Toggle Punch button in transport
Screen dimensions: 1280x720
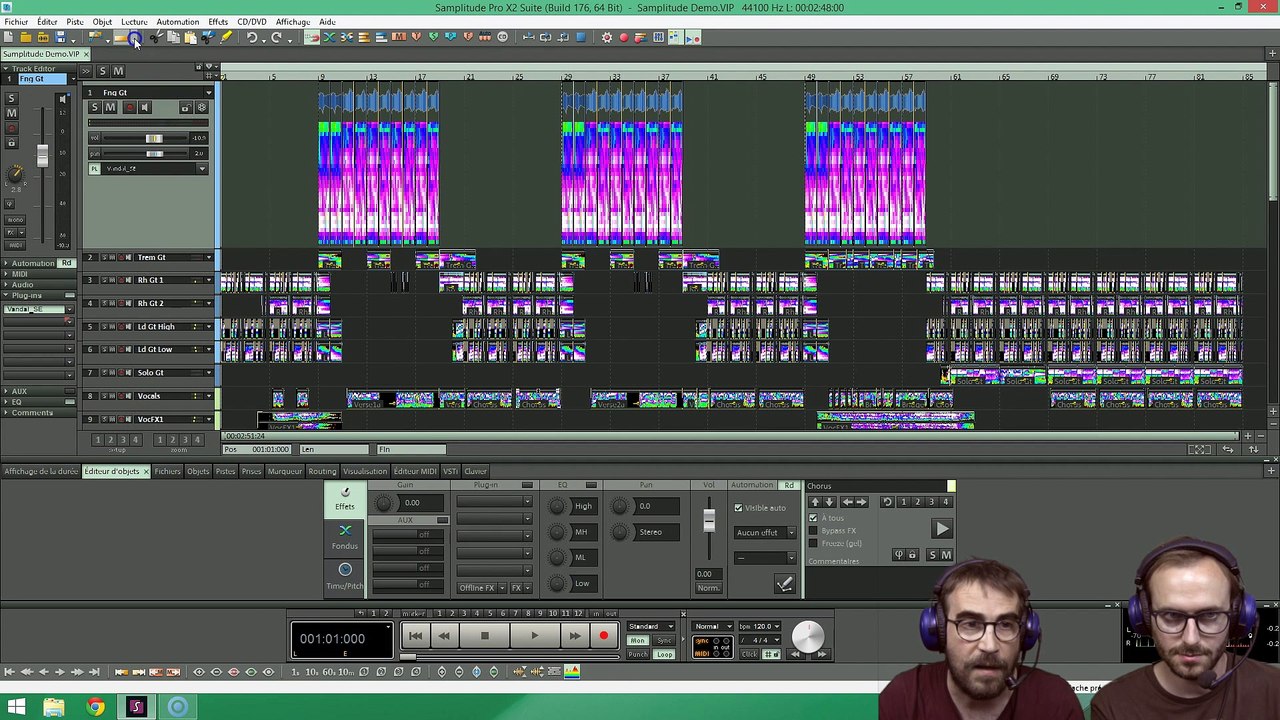(638, 654)
